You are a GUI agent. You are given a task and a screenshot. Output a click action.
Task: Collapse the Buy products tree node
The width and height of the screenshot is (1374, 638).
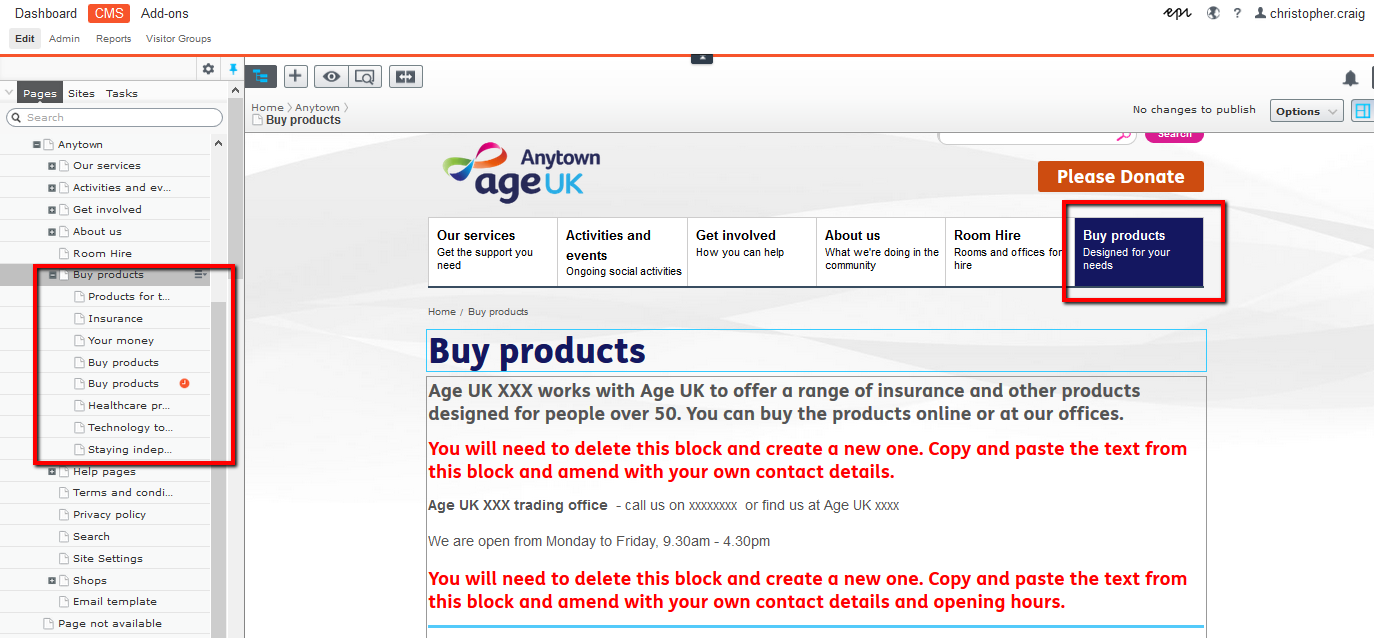[52, 275]
